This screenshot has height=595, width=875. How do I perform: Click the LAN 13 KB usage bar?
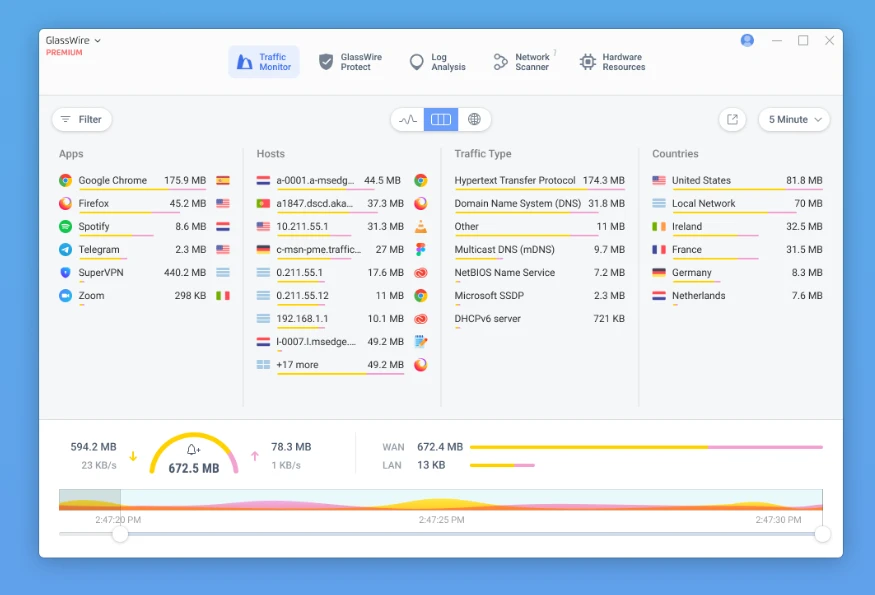502,465
